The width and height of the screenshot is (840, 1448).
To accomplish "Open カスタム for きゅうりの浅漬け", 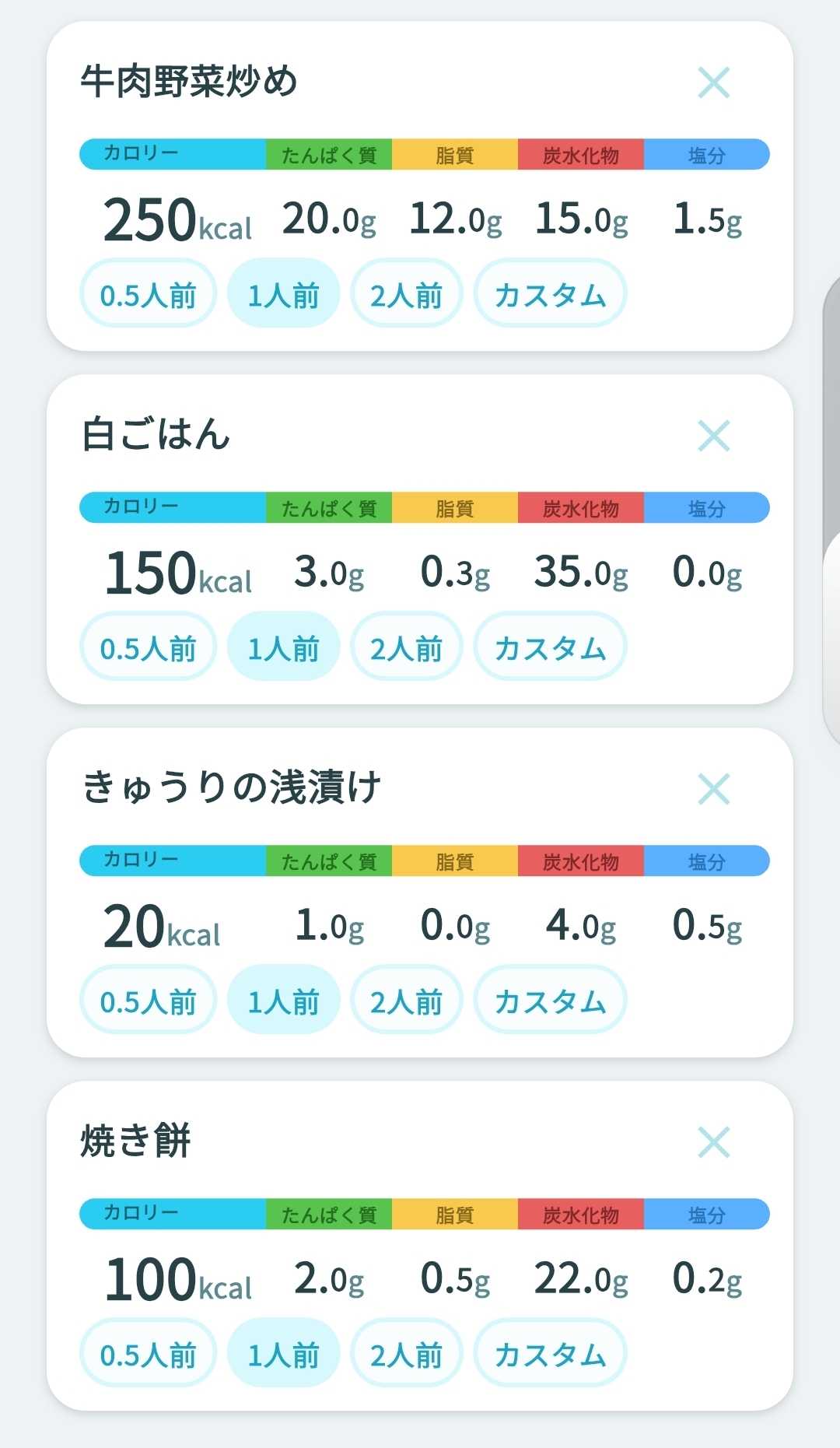I will pyautogui.click(x=550, y=1000).
